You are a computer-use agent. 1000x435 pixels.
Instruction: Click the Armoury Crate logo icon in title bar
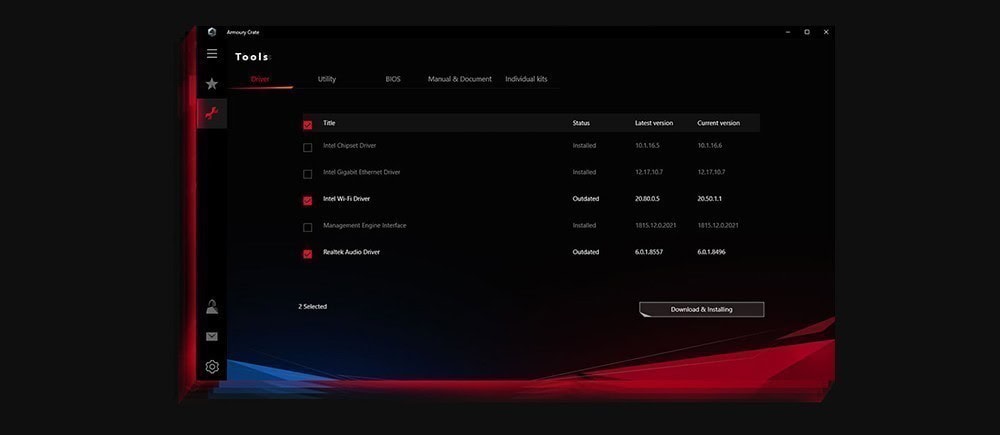[212, 32]
